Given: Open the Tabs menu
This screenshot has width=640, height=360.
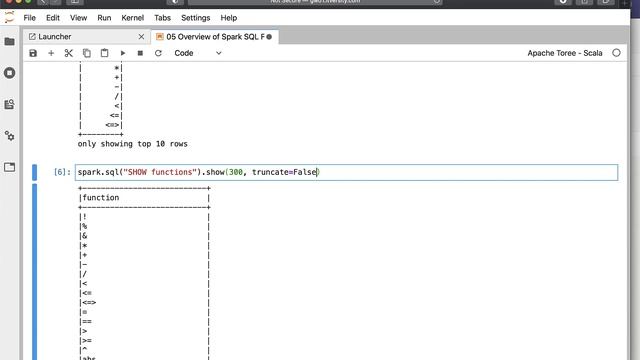Looking at the screenshot, I should 162,18.
